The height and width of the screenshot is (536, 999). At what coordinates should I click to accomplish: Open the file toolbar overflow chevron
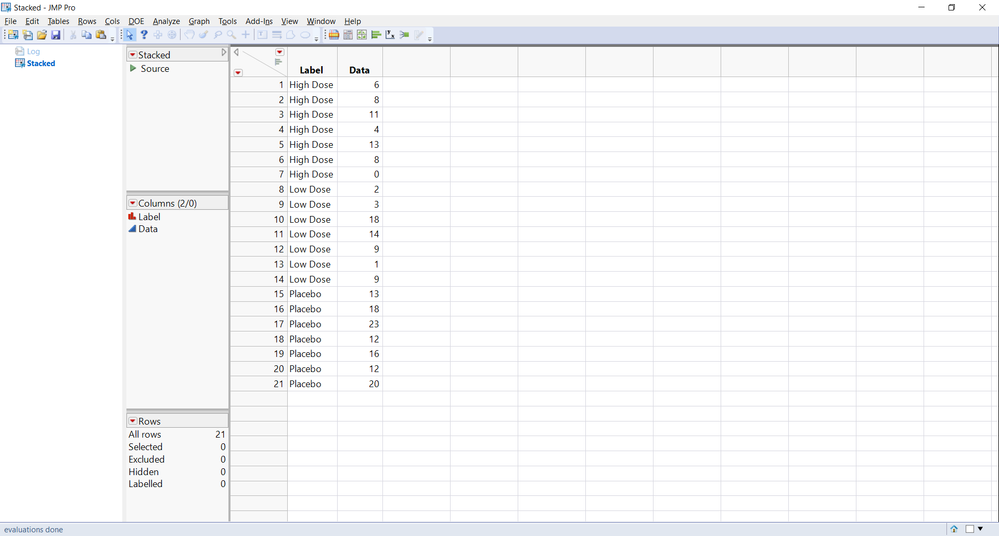point(112,39)
